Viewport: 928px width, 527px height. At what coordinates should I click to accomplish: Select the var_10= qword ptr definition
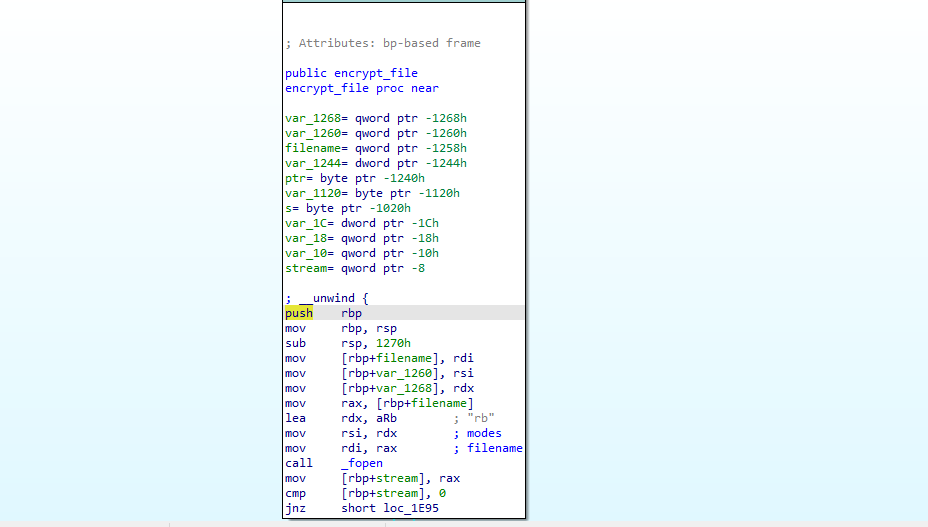point(362,253)
